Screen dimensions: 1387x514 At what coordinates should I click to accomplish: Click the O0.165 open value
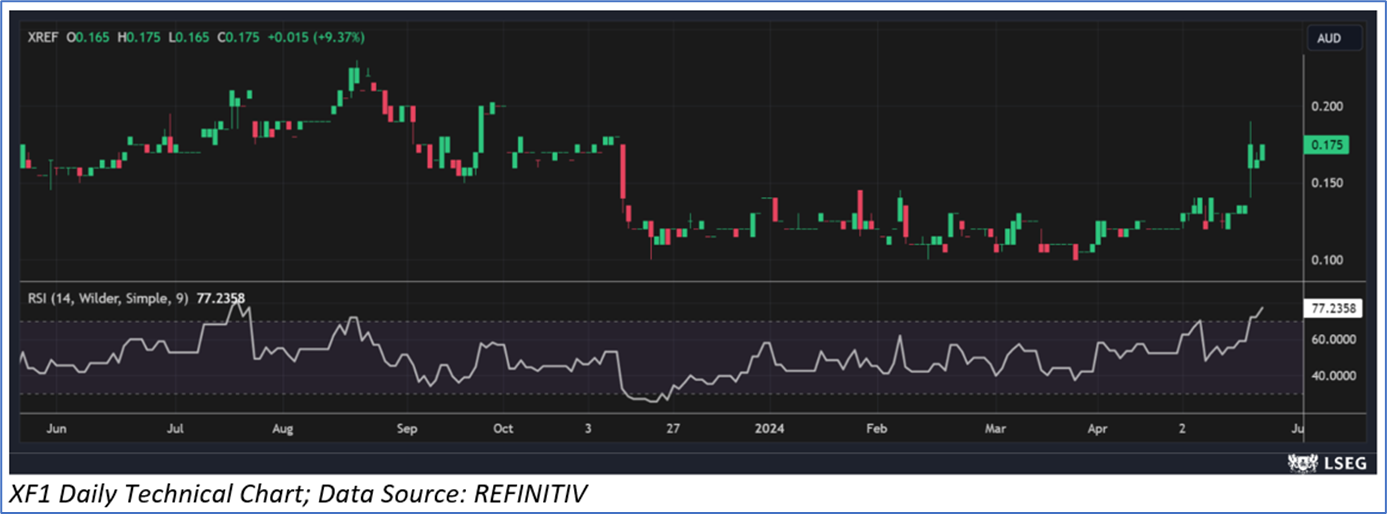click(x=90, y=37)
